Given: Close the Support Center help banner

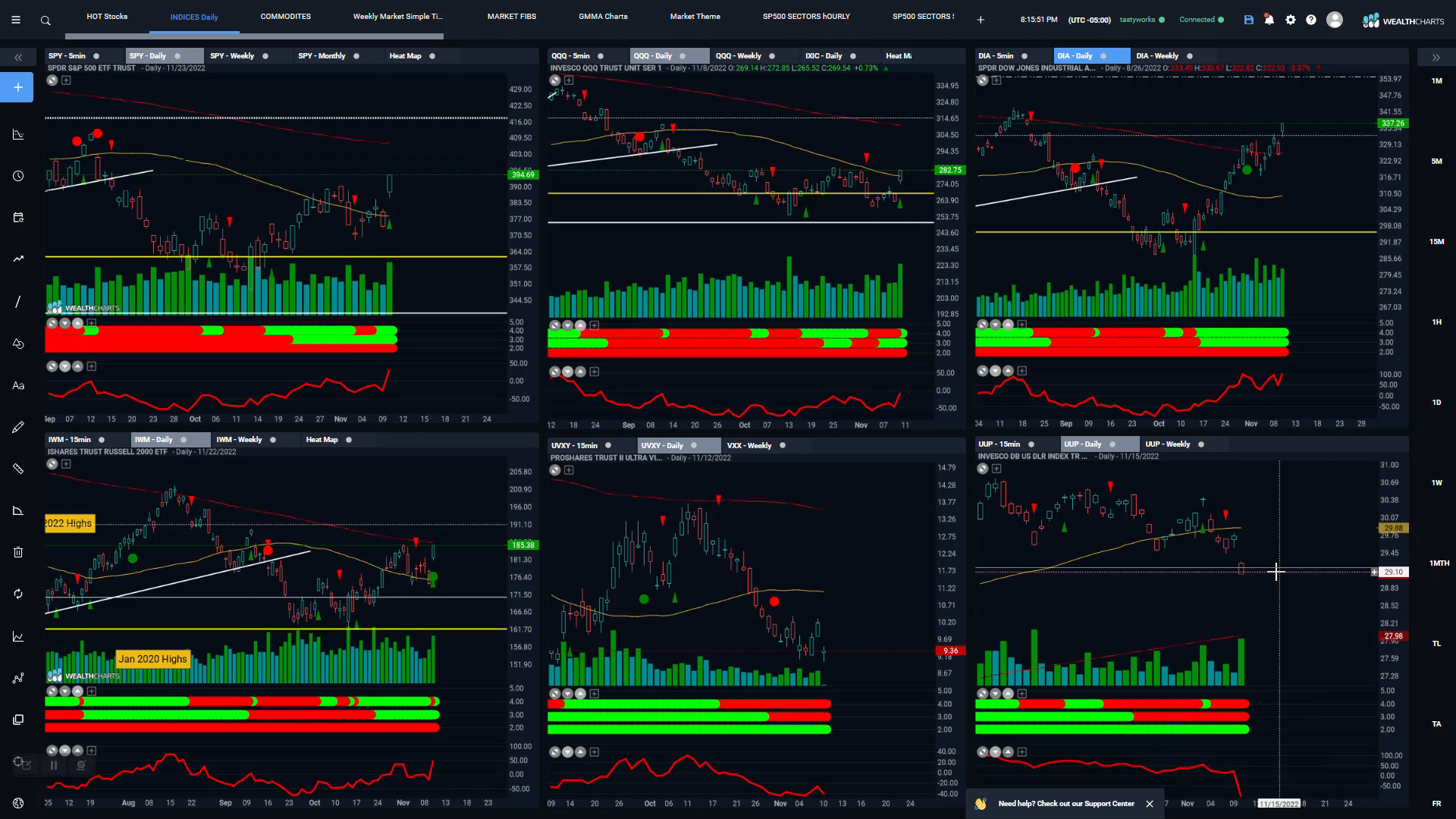Looking at the screenshot, I should pos(1150,804).
